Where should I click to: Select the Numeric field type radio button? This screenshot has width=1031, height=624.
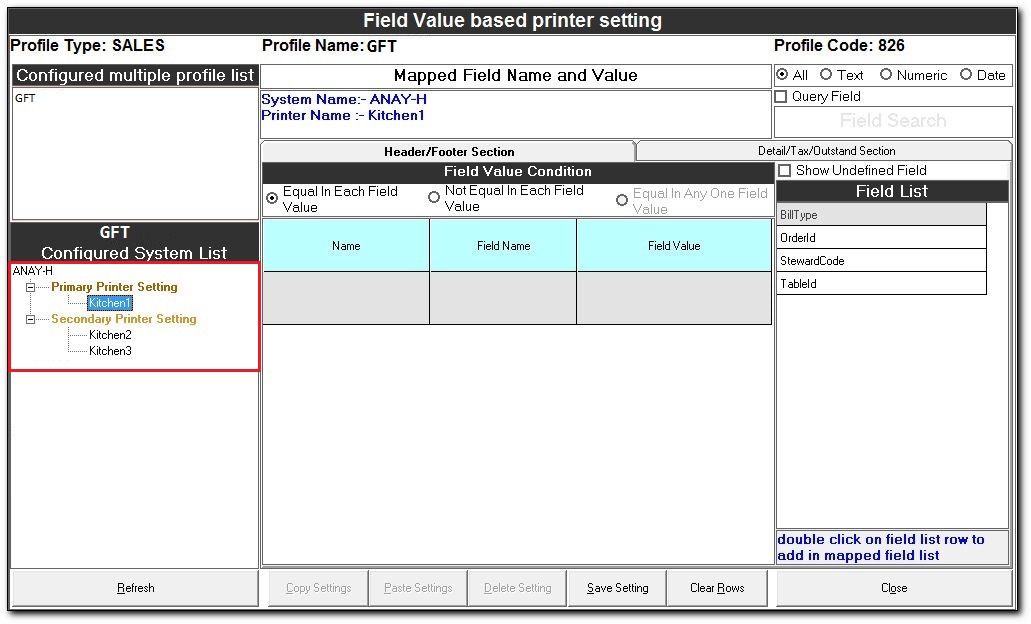886,74
